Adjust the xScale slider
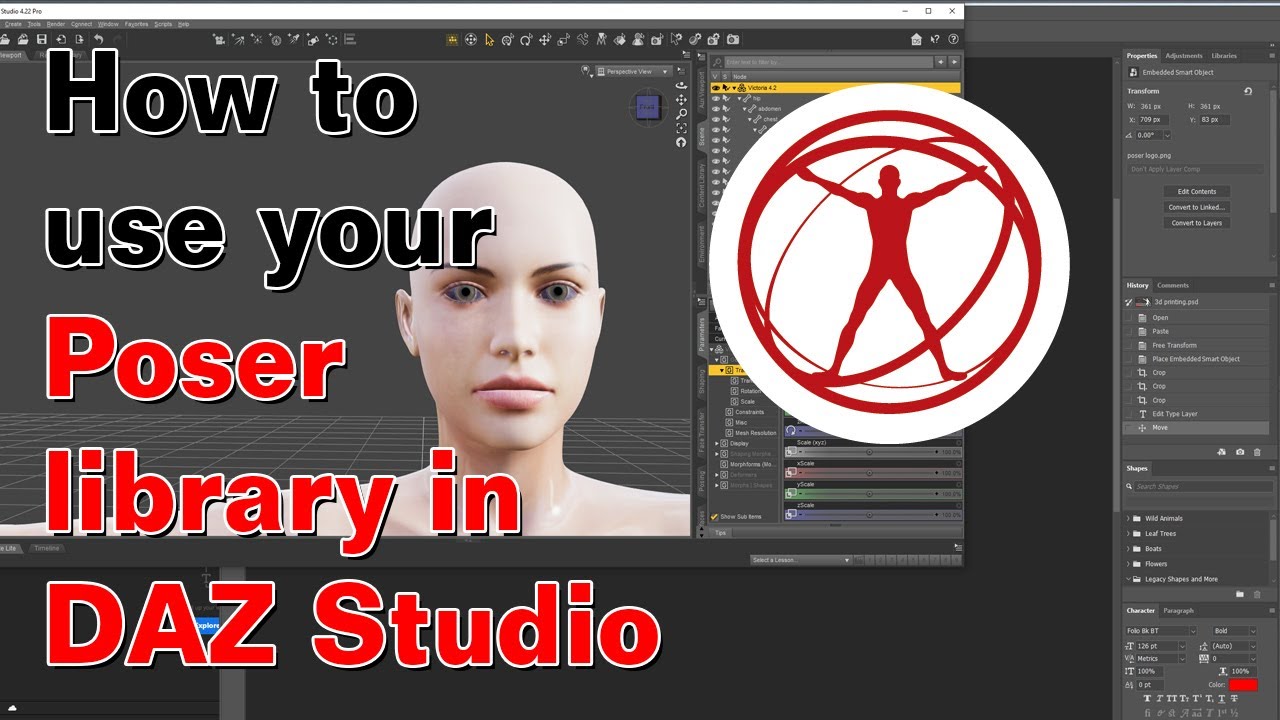 pos(868,473)
